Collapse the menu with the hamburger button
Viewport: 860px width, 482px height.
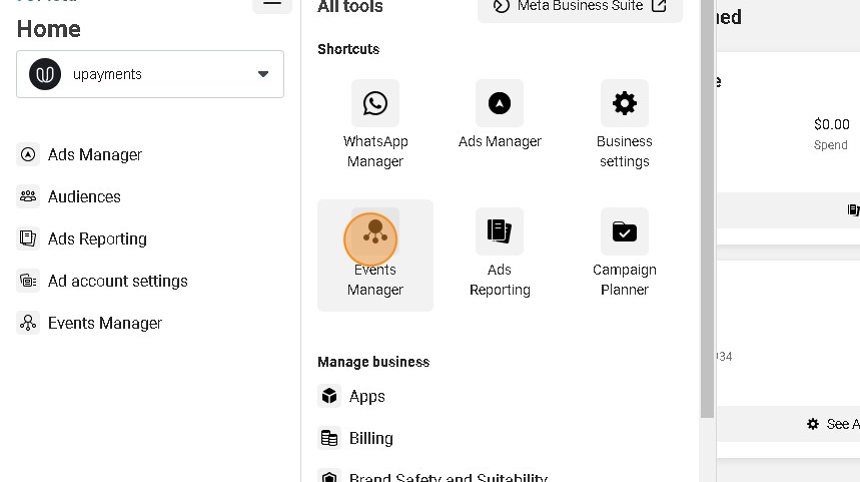(x=272, y=3)
